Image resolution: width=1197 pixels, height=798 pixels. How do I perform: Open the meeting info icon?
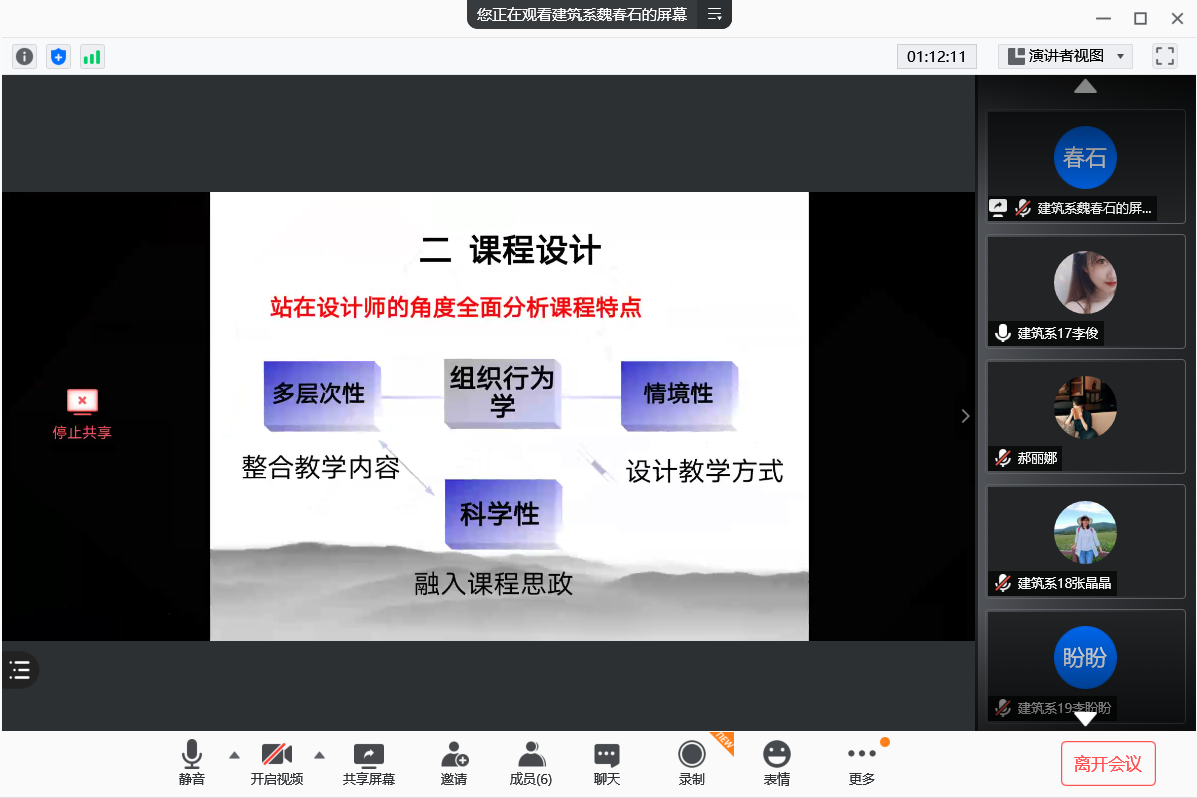(x=24, y=57)
